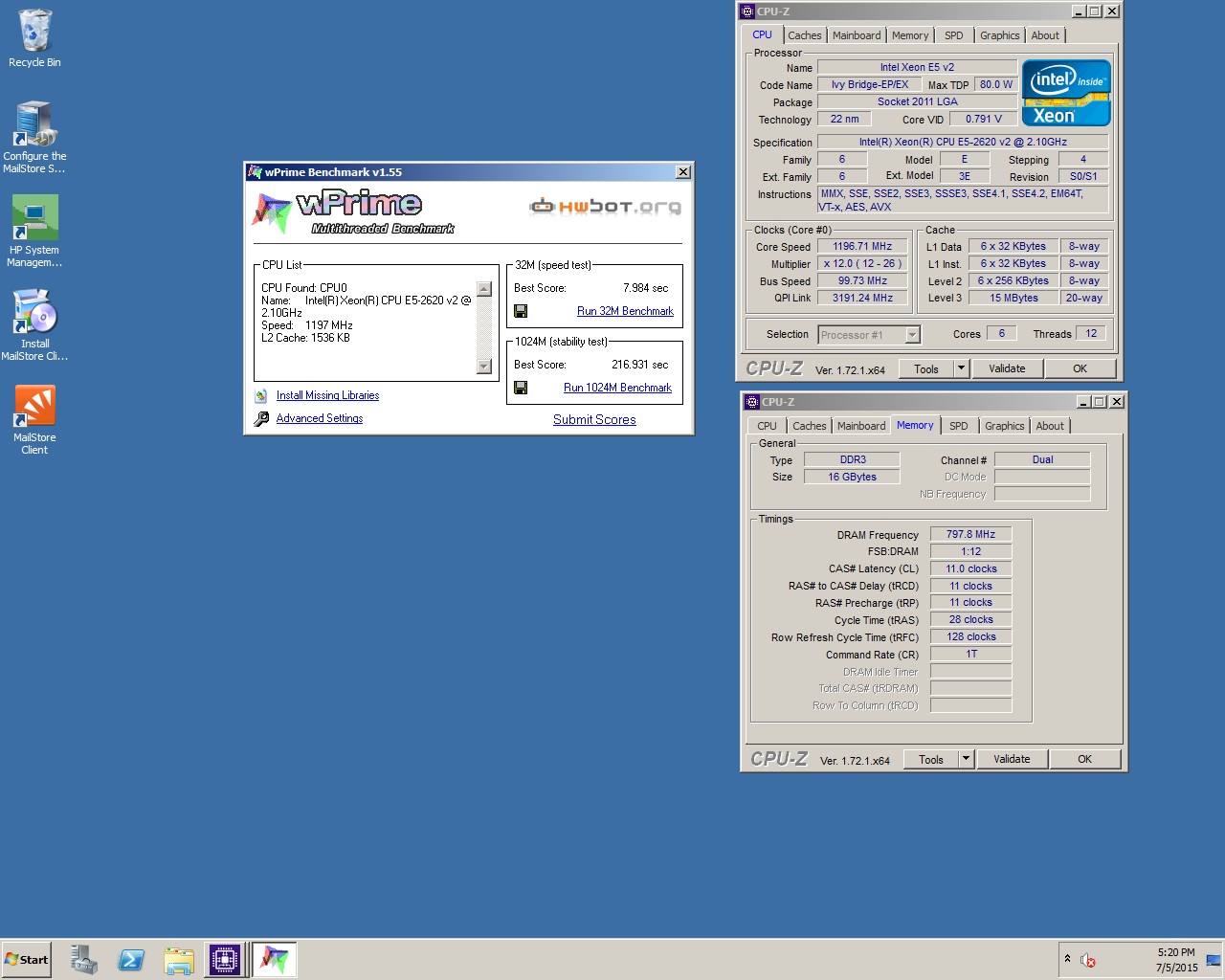Image resolution: width=1225 pixels, height=980 pixels.
Task: Open Graphics tab in lower CPU-Z
Action: (x=1005, y=426)
